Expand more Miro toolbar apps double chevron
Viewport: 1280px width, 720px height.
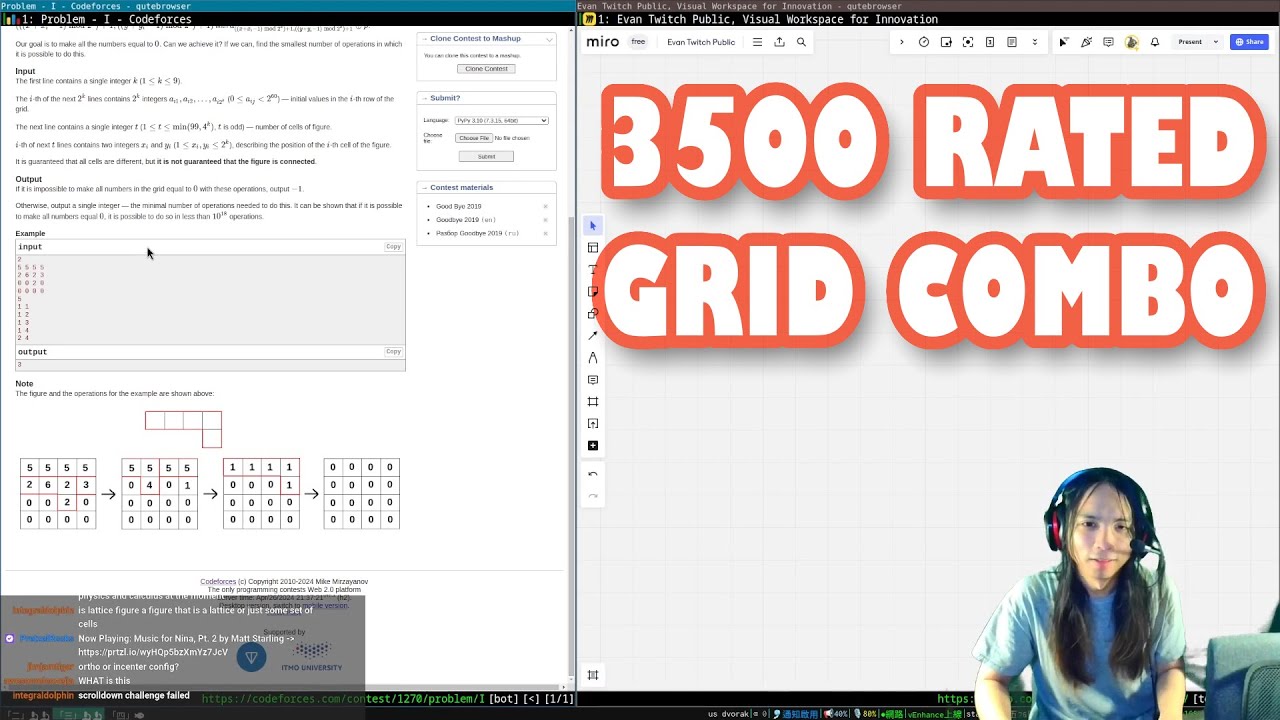click(x=1034, y=42)
